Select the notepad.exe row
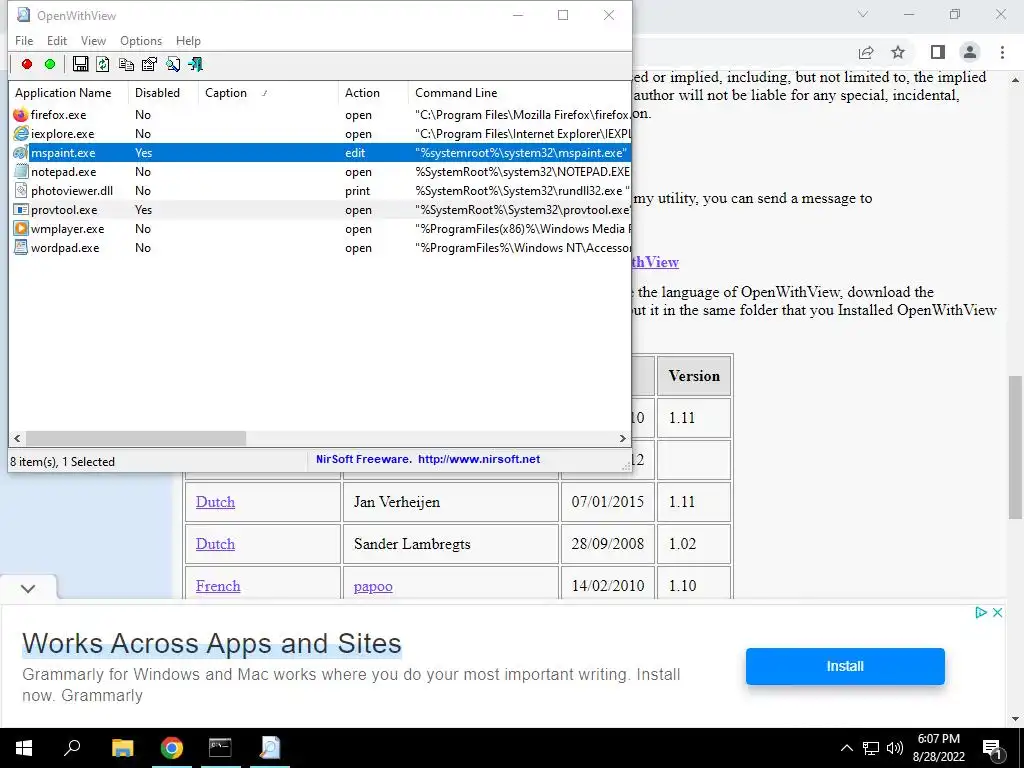The image size is (1024, 768). point(320,172)
